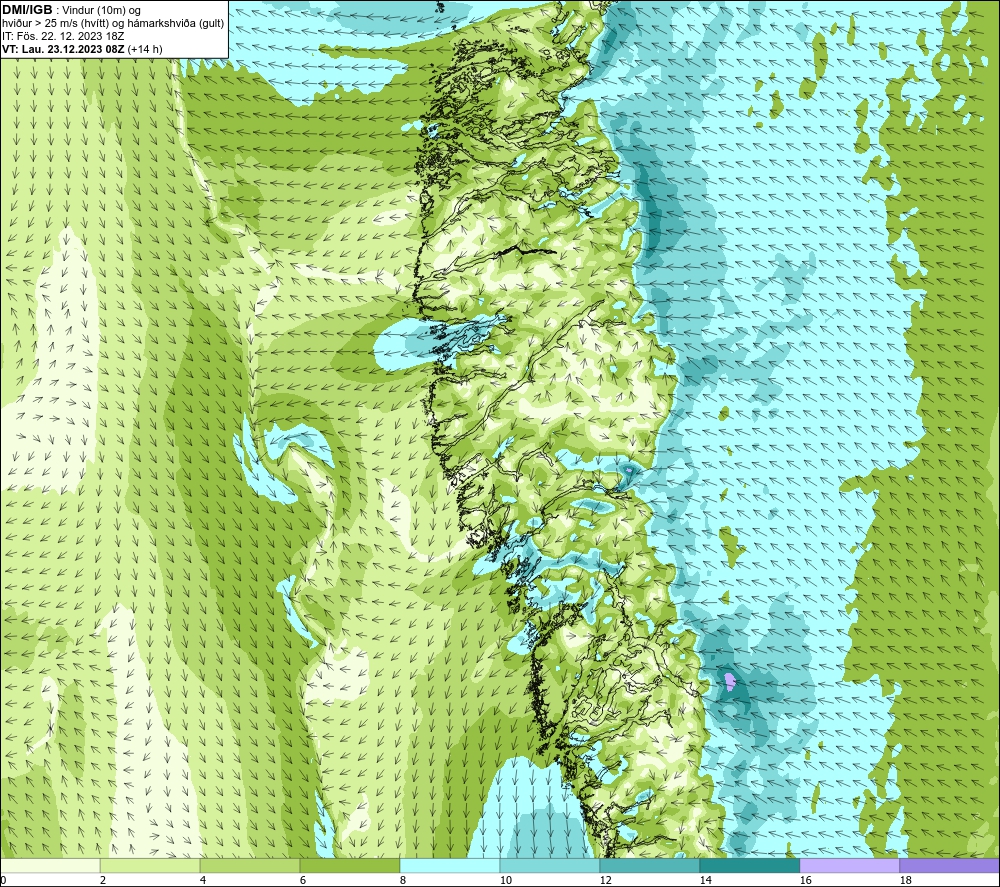Click the 2–4 m/s light green swatch
This screenshot has width=1000, height=887.
coord(150,865)
